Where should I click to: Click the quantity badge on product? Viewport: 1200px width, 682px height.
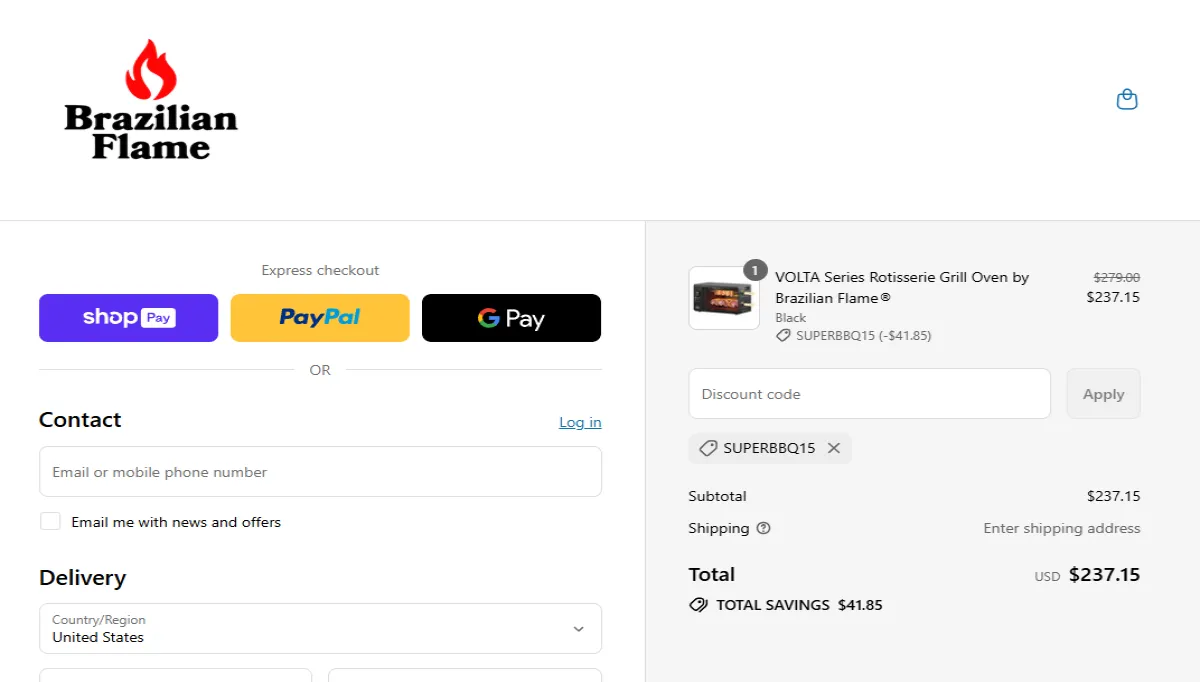(x=755, y=270)
